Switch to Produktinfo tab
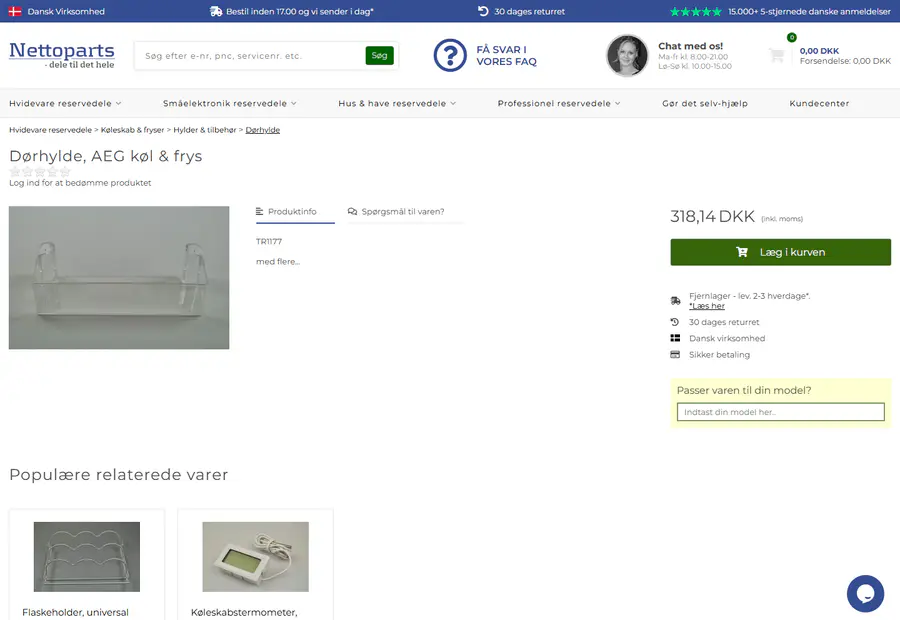Screen dimensions: 900x620 tap(294, 212)
